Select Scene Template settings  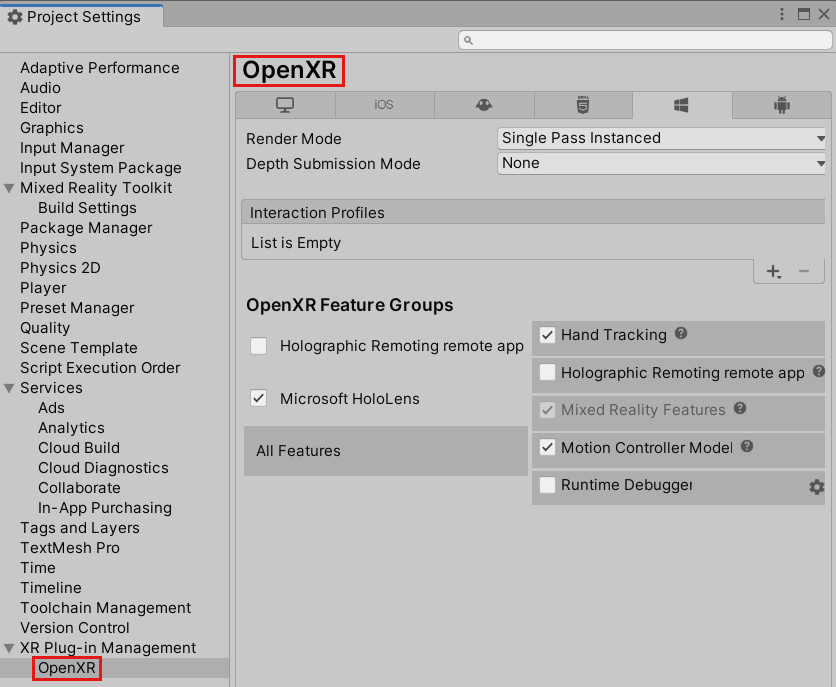(x=79, y=348)
